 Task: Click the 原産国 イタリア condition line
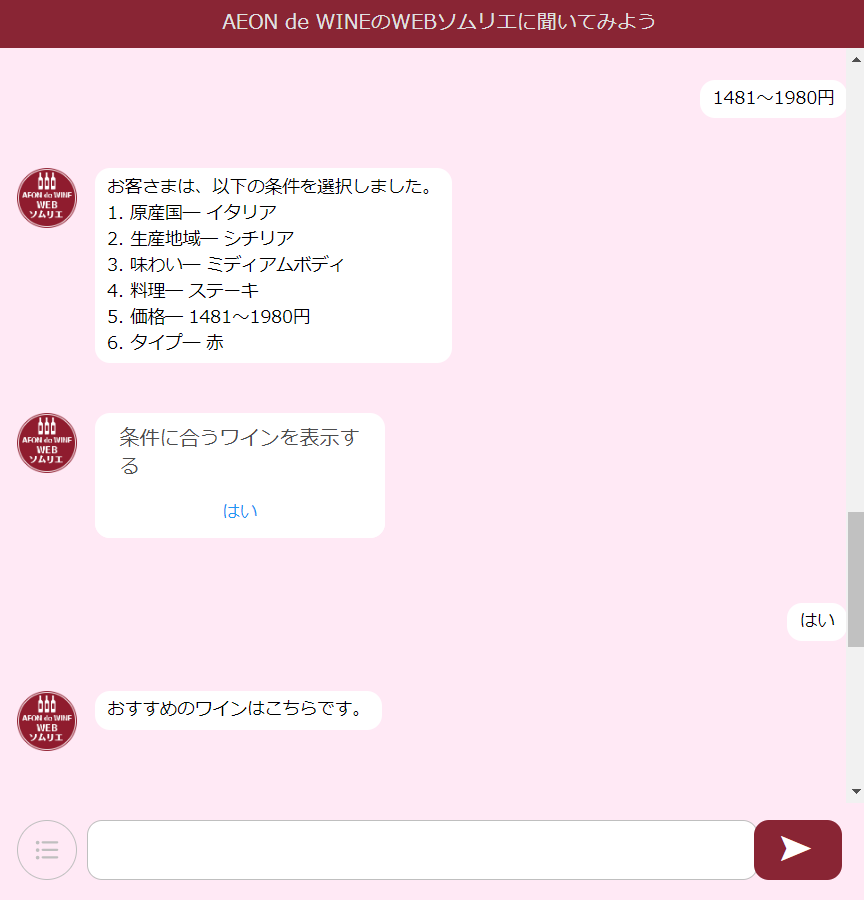(x=192, y=212)
